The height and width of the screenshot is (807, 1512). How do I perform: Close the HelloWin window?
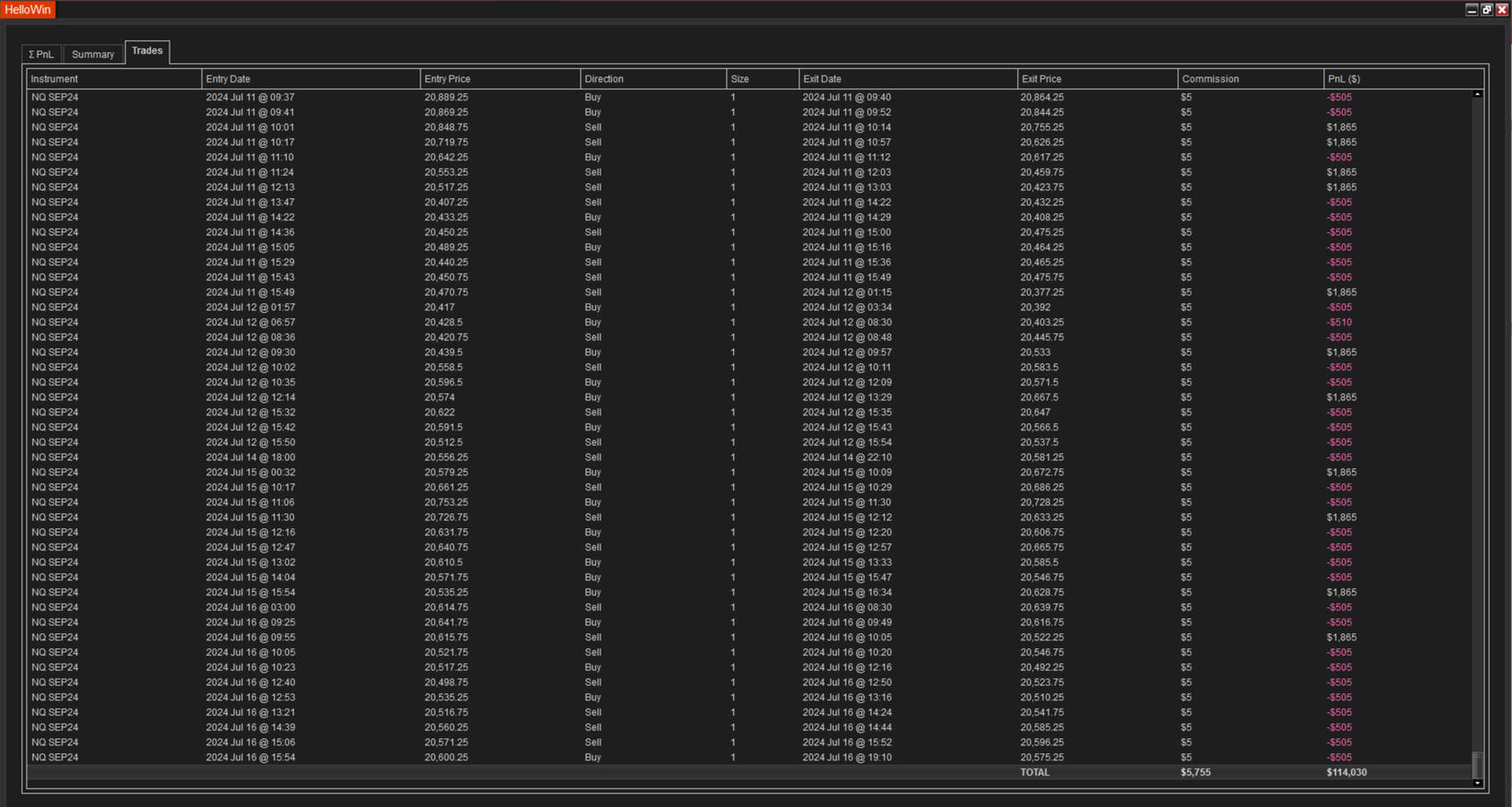tap(1502, 10)
